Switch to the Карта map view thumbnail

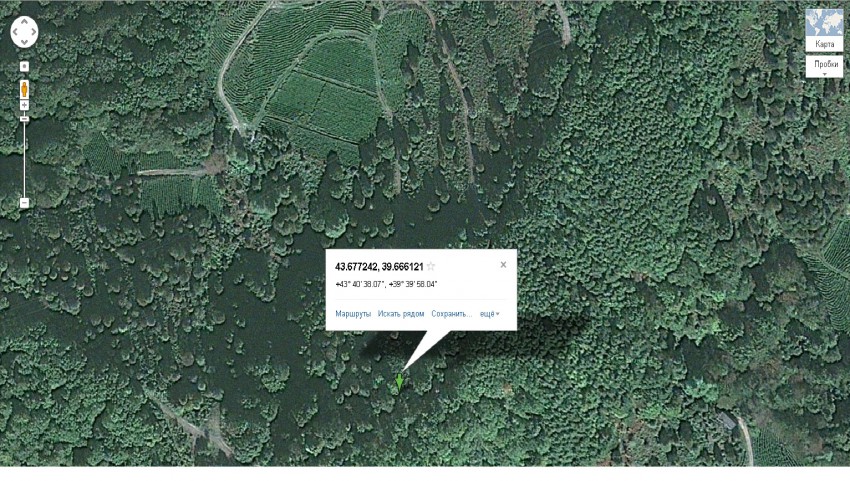(825, 30)
